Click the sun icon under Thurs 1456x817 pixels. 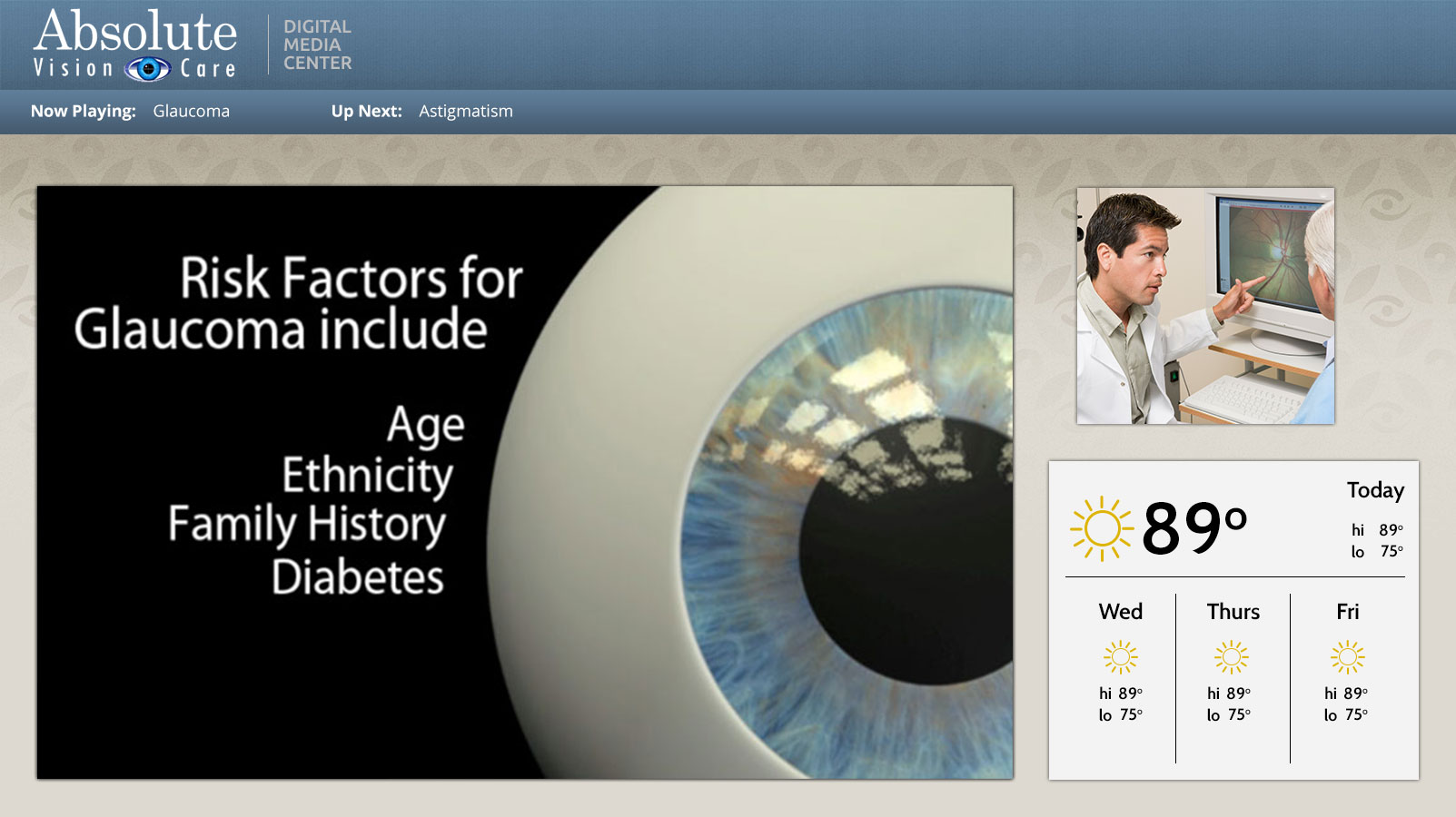tap(1232, 656)
